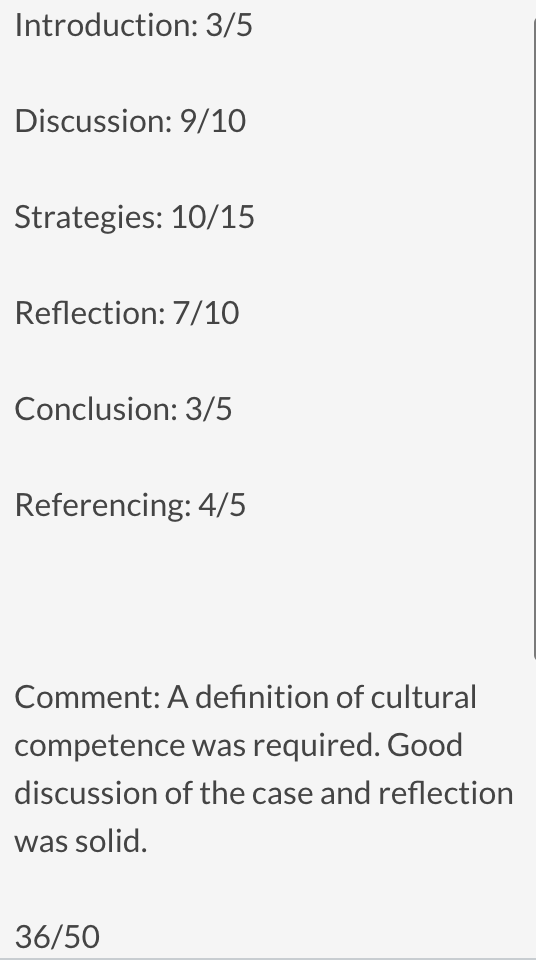Select the "Discussion" label text
The image size is (536, 964).
click(93, 121)
